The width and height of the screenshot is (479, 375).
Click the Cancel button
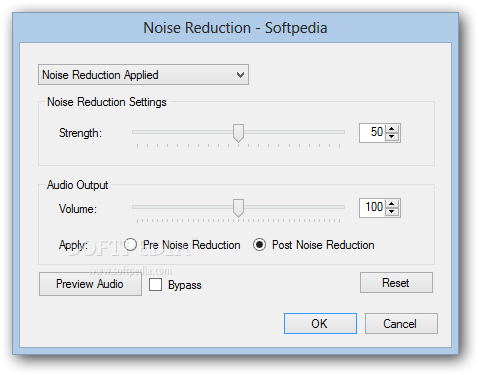[x=401, y=323]
